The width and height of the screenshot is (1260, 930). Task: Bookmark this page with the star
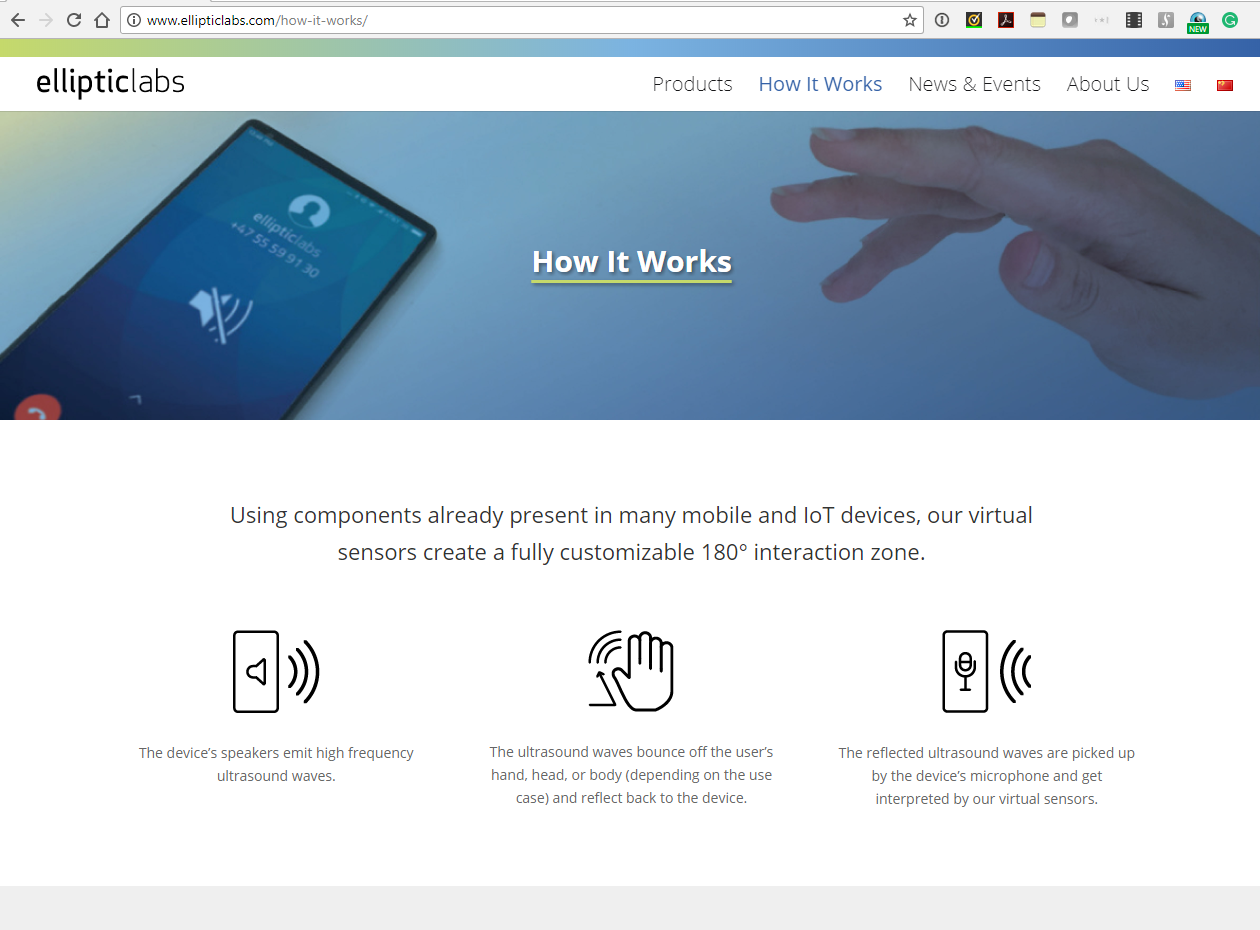[909, 20]
